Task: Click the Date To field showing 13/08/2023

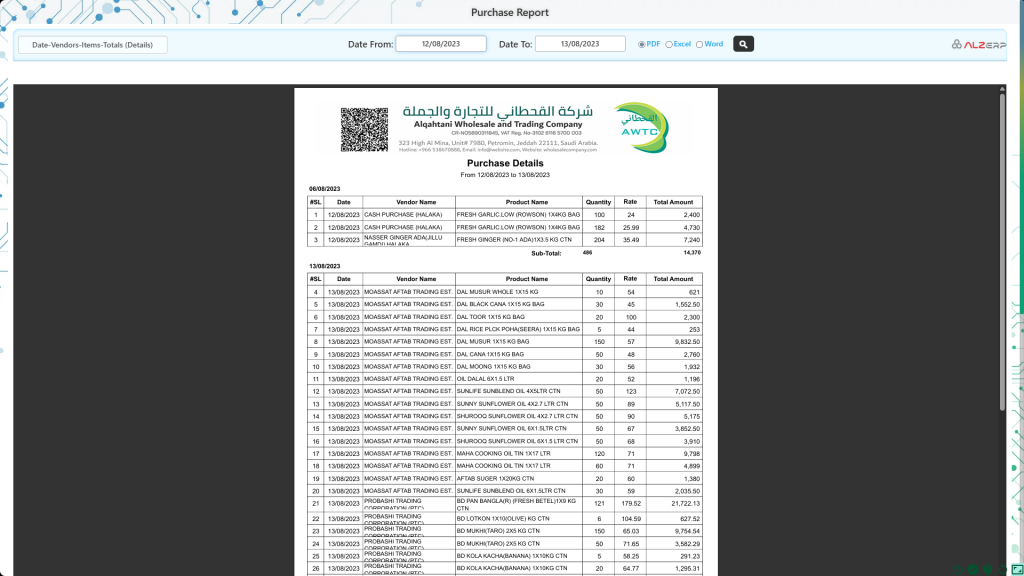Action: (x=580, y=44)
